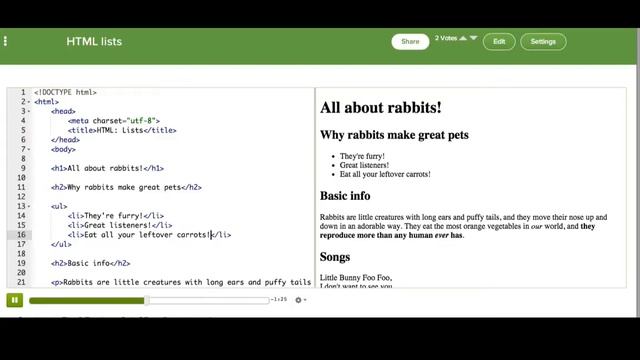
Task: Click the playback progress slider handle
Action: pyautogui.click(x=147, y=300)
